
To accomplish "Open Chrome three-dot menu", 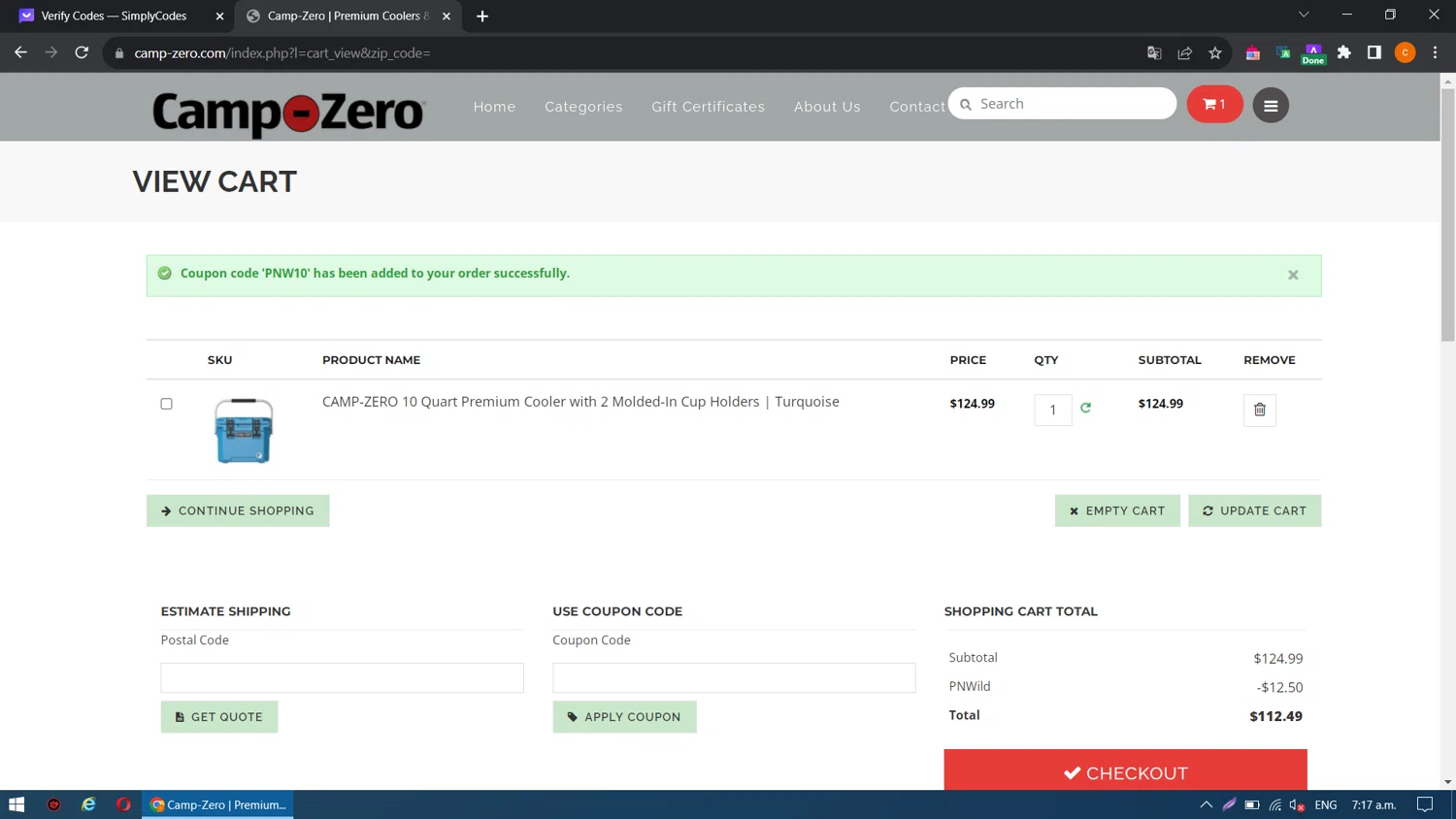I will point(1436,52).
